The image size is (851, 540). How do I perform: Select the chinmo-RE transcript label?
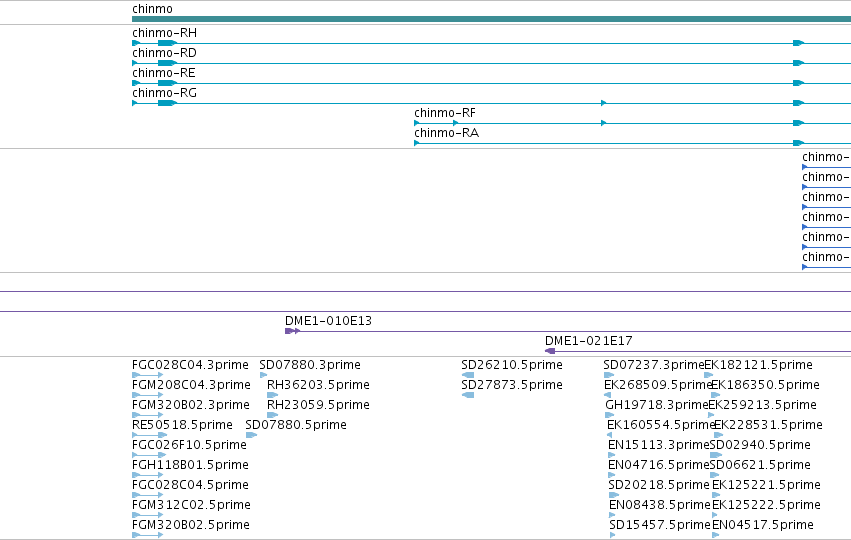pos(163,73)
